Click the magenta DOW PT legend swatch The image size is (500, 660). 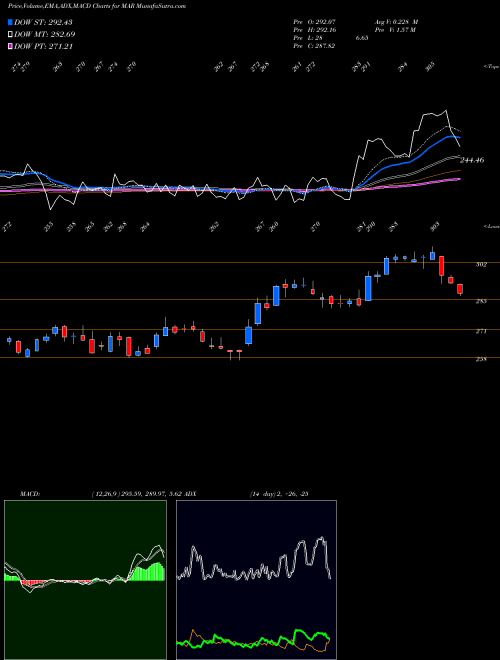point(11,46)
